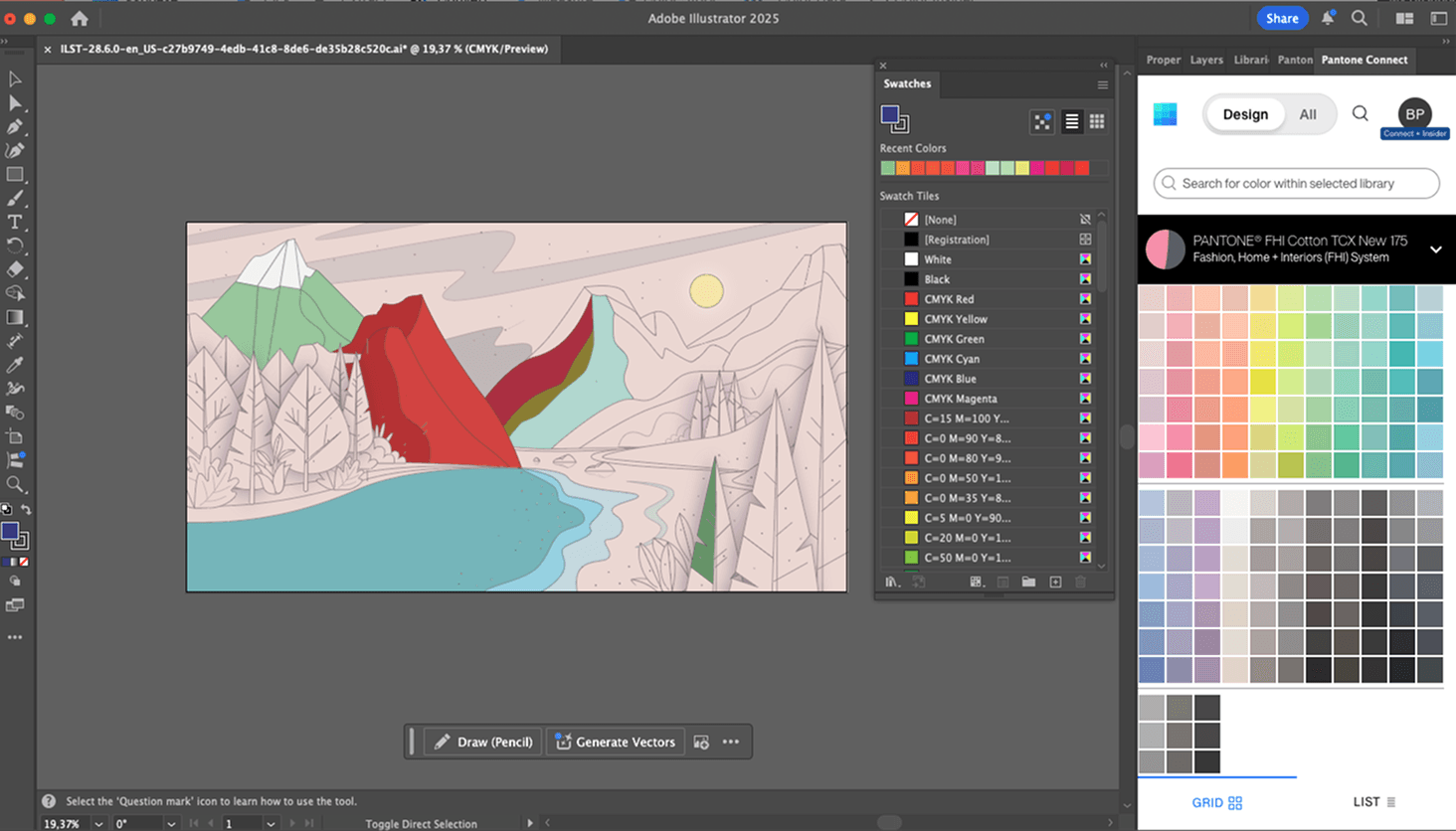Open artboard number dropdown
The height and width of the screenshot is (831, 1456).
[271, 823]
